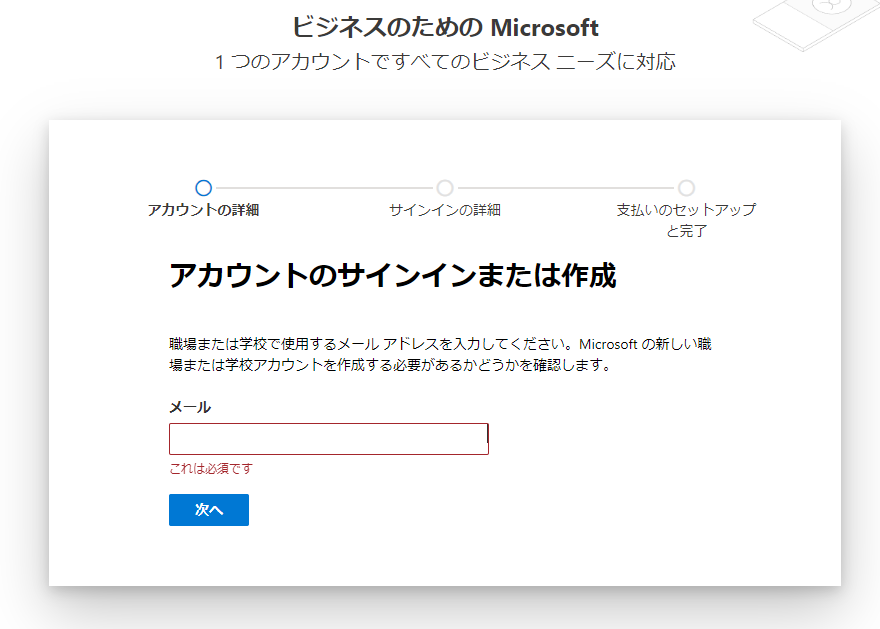This screenshot has height=629, width=880.
Task: Click the blank white card area below 次へ
Action: (x=445, y=555)
